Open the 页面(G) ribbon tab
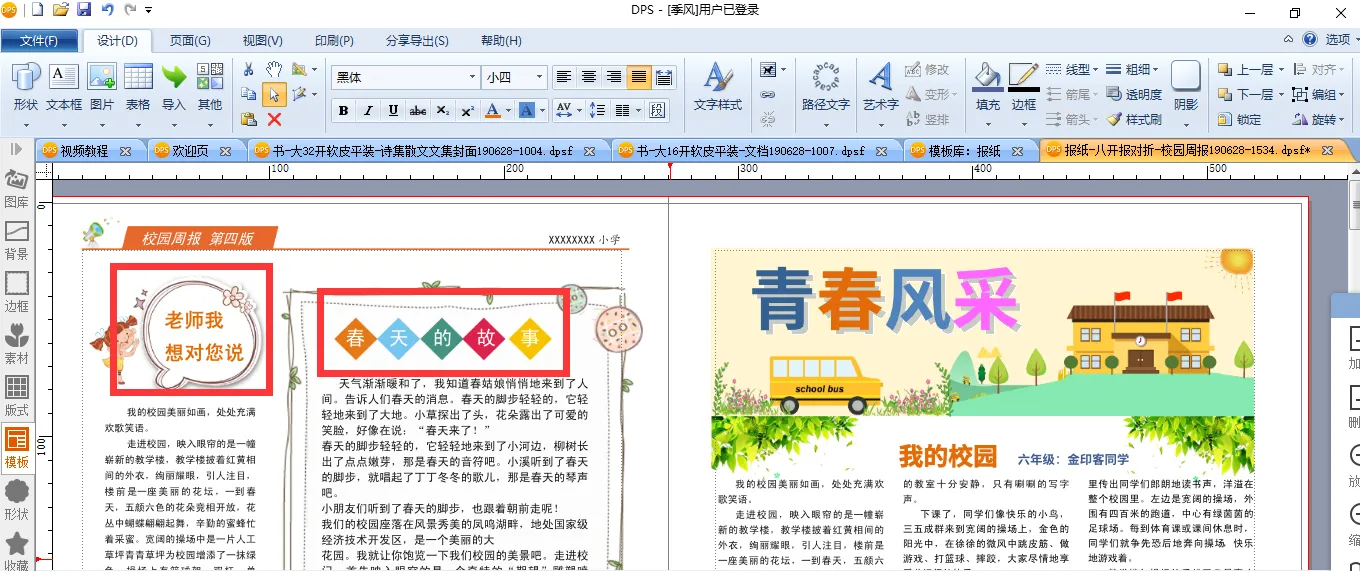The image size is (1360, 571). pyautogui.click(x=189, y=41)
